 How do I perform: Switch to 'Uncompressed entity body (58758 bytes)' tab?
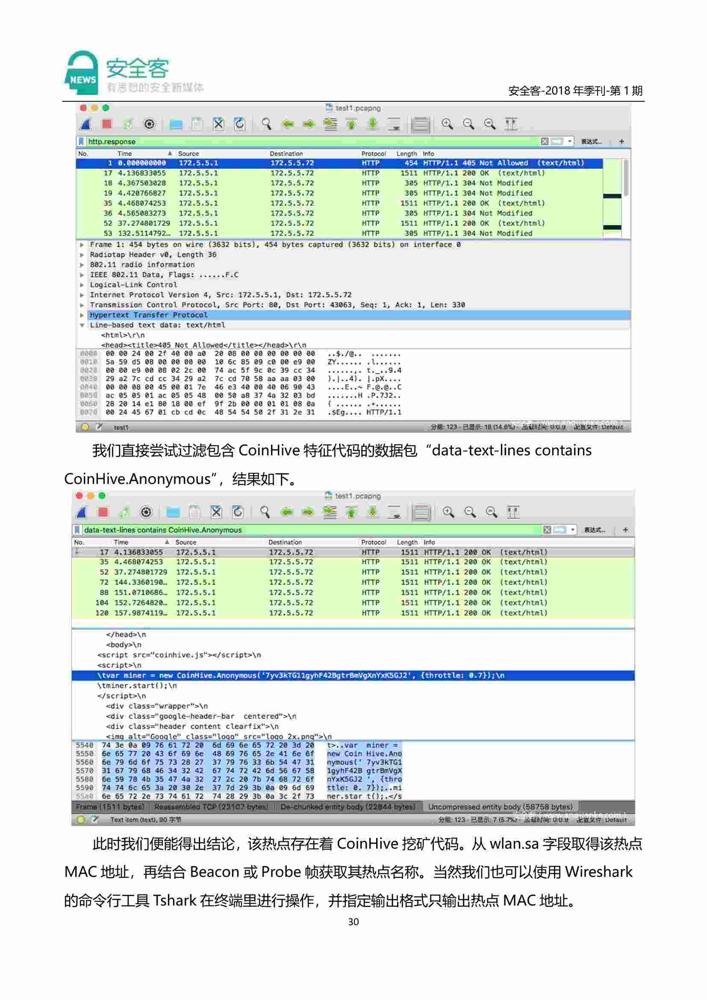(x=500, y=807)
